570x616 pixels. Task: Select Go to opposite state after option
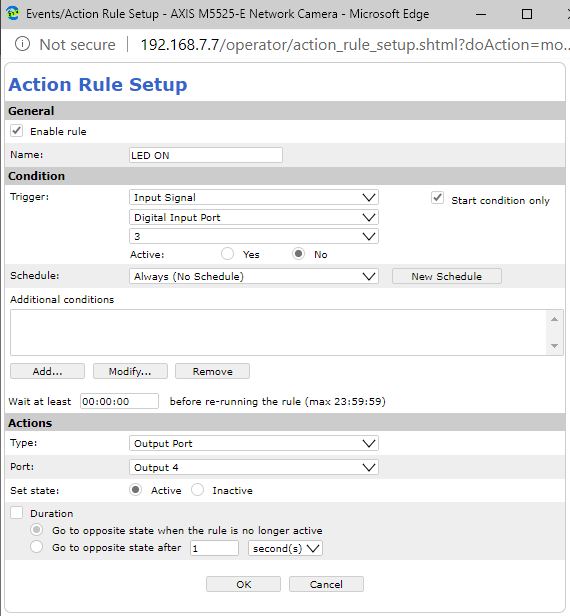click(37, 547)
